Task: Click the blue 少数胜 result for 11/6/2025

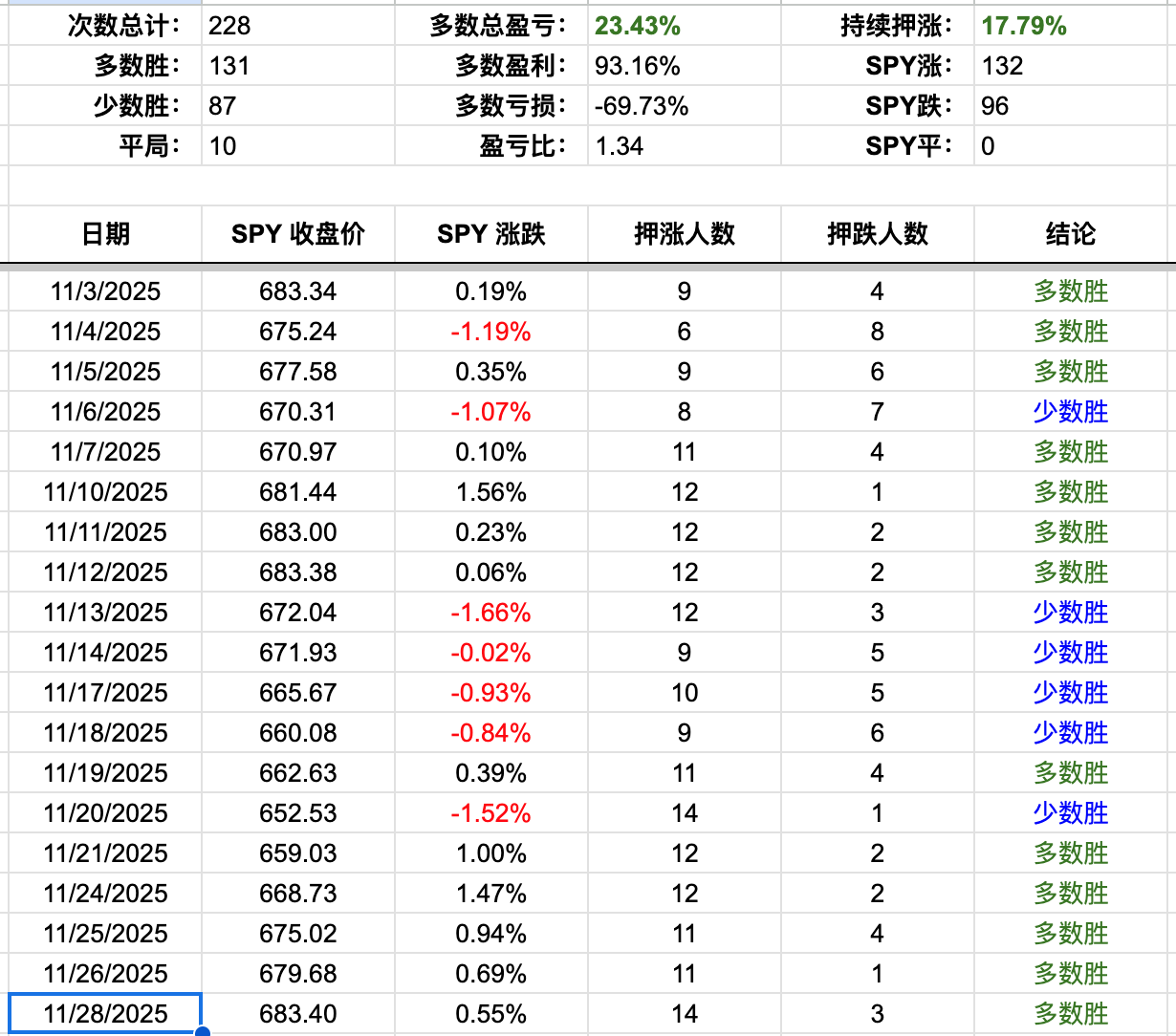Action: (x=1070, y=412)
